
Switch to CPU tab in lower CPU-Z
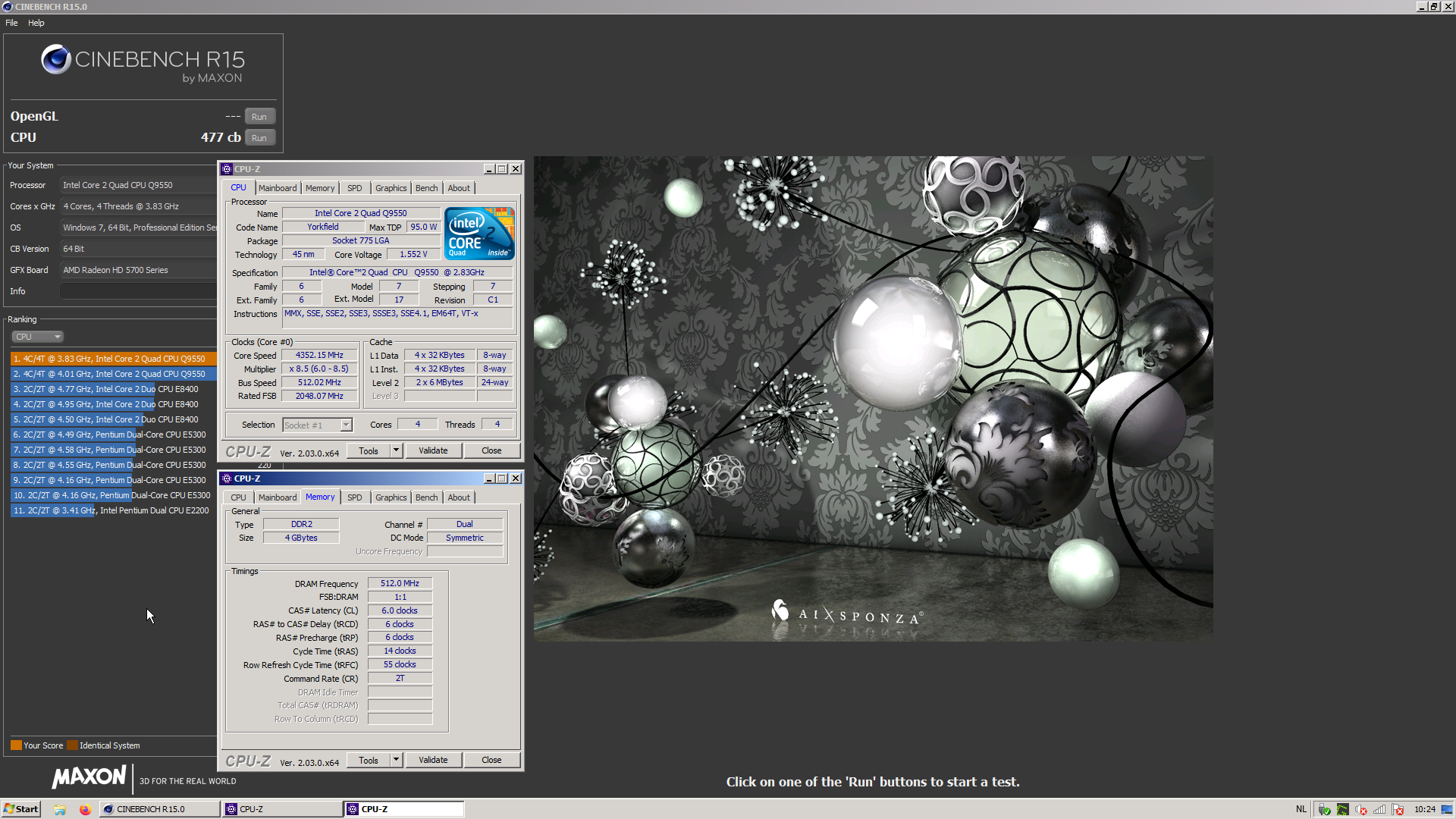click(x=239, y=497)
